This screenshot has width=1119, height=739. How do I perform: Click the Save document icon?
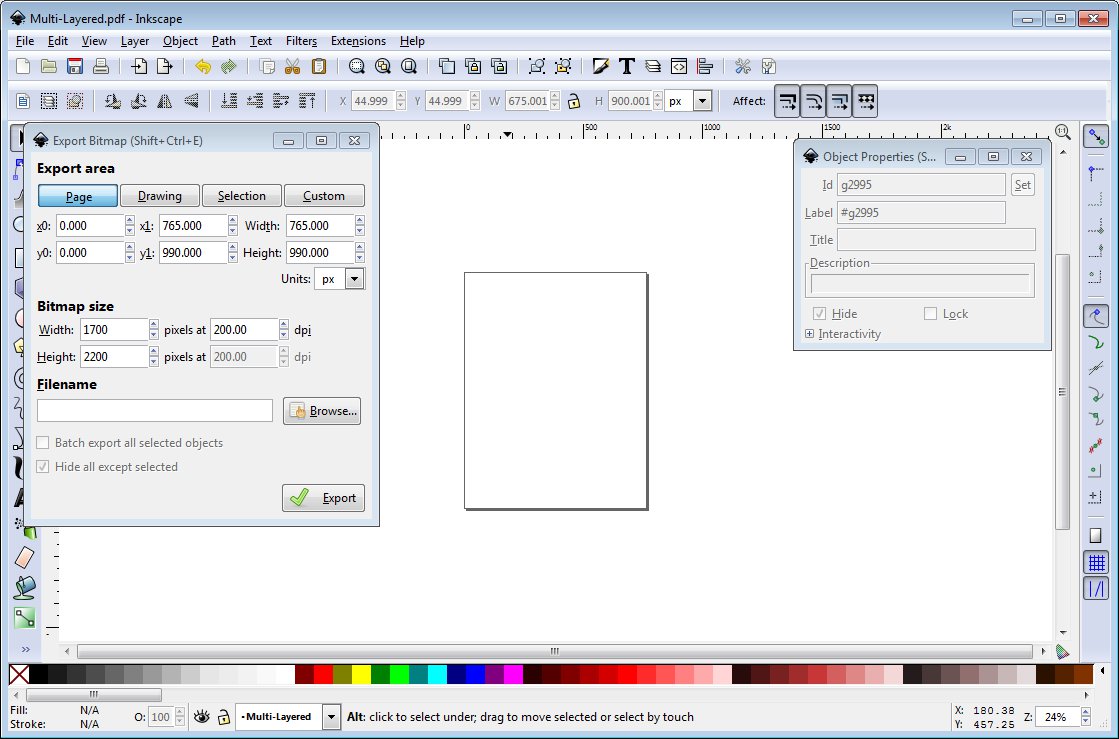pyautogui.click(x=75, y=67)
